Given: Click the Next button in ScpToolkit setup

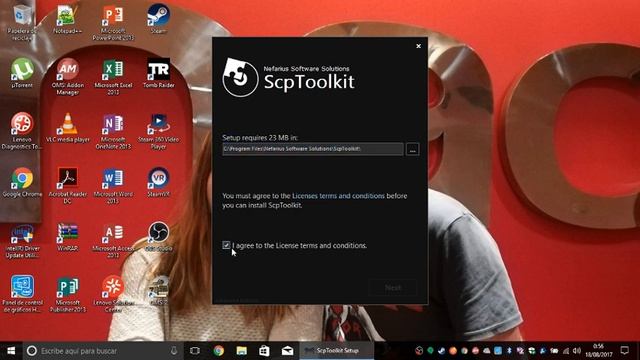Looking at the screenshot, I should 393,288.
